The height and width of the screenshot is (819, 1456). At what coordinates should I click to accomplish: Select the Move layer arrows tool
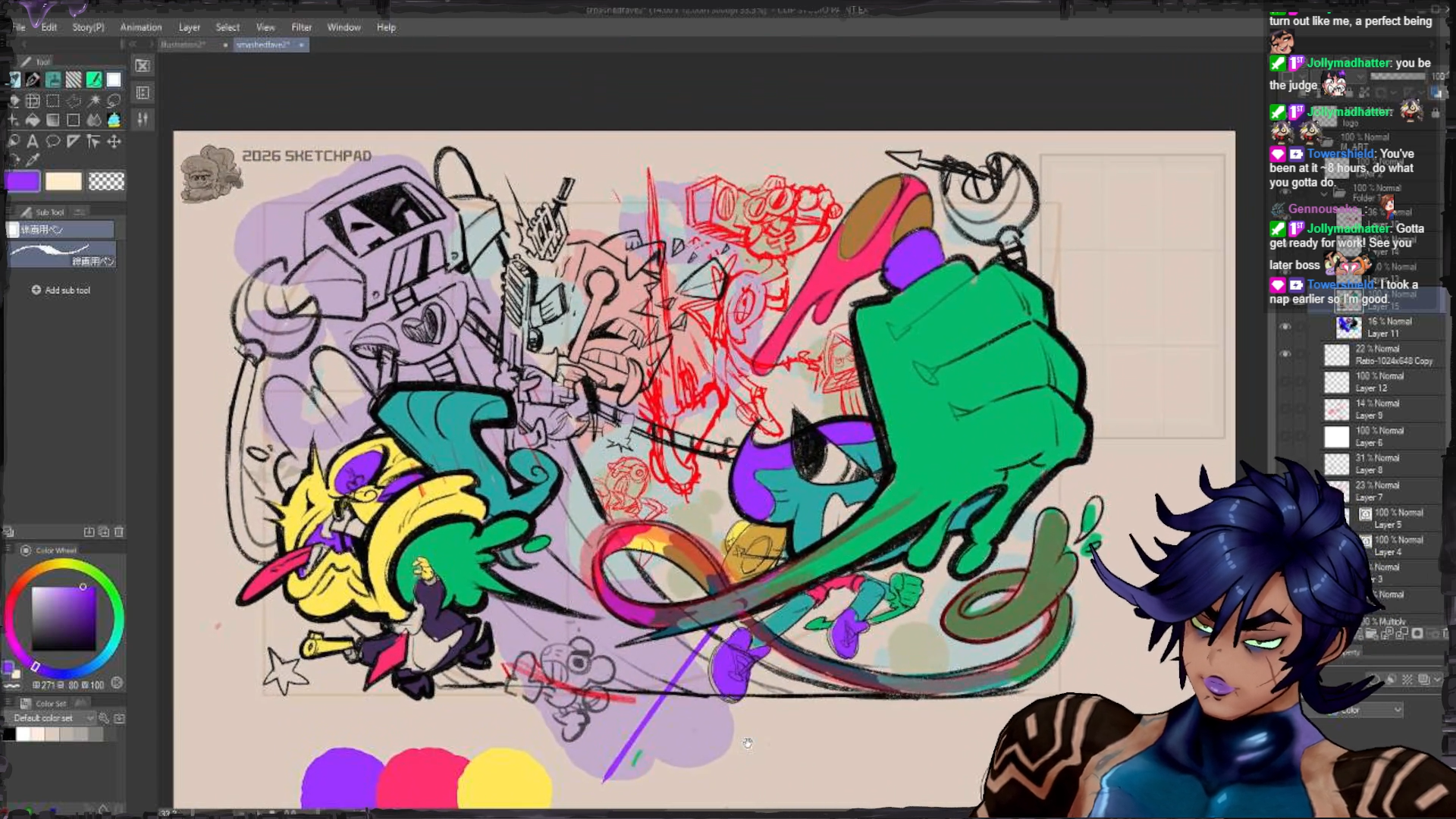pyautogui.click(x=114, y=141)
